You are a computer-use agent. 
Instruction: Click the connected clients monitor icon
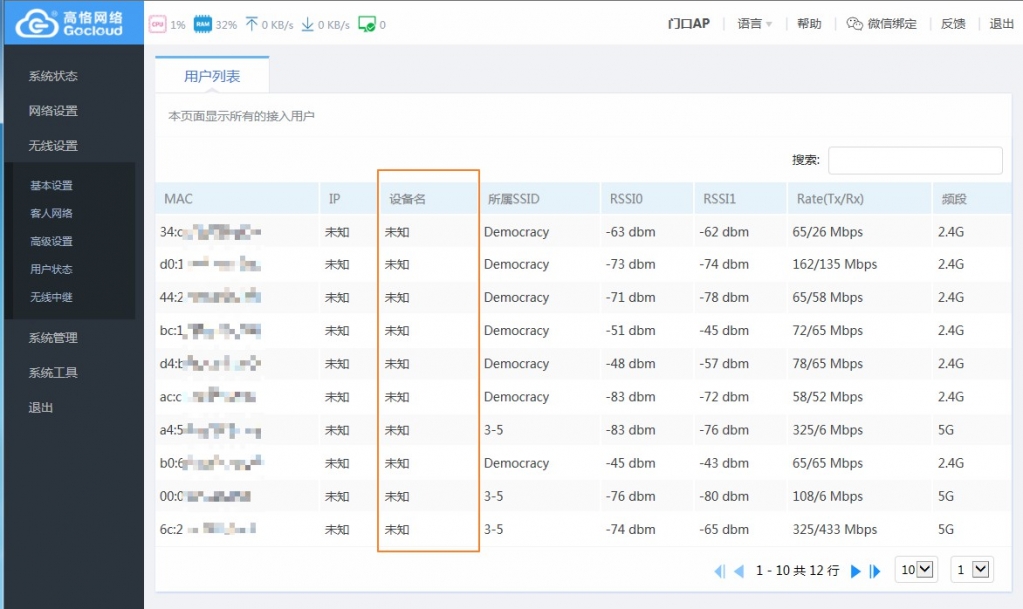point(367,25)
